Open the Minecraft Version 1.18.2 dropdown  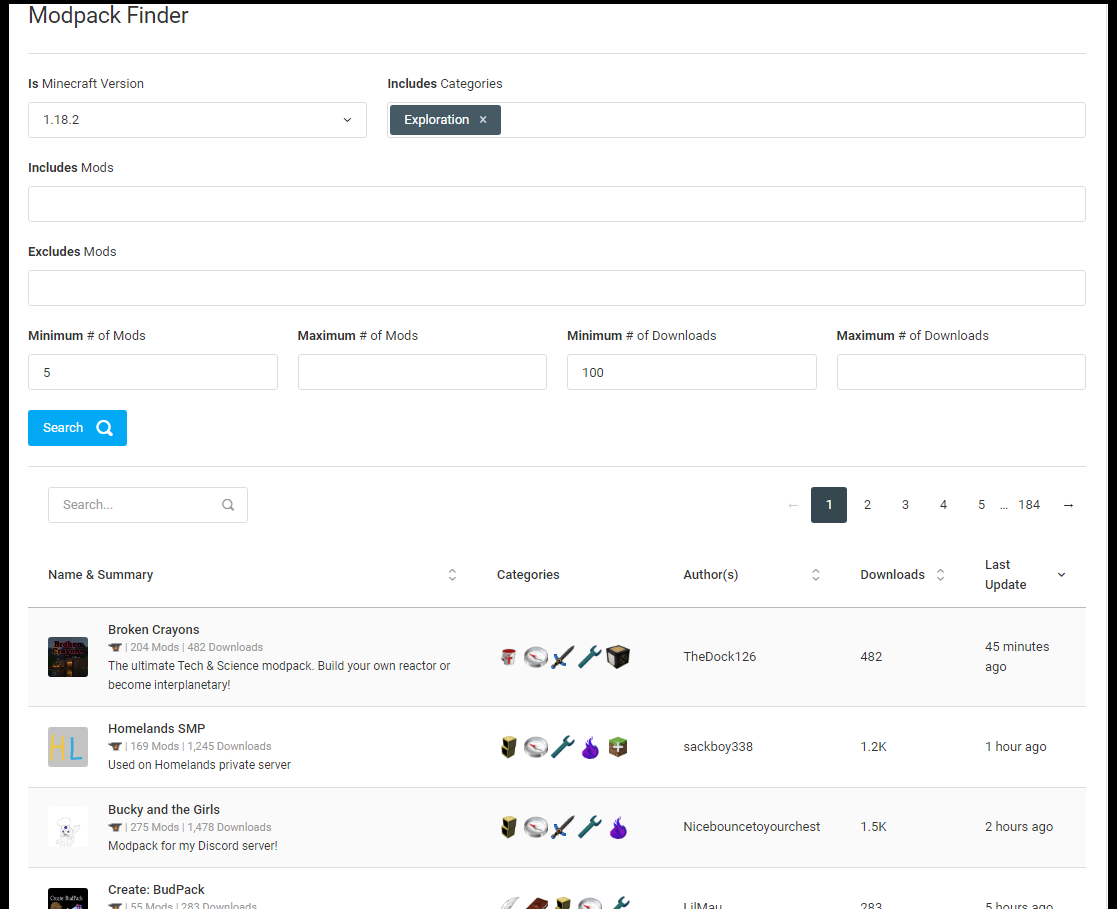tap(197, 120)
